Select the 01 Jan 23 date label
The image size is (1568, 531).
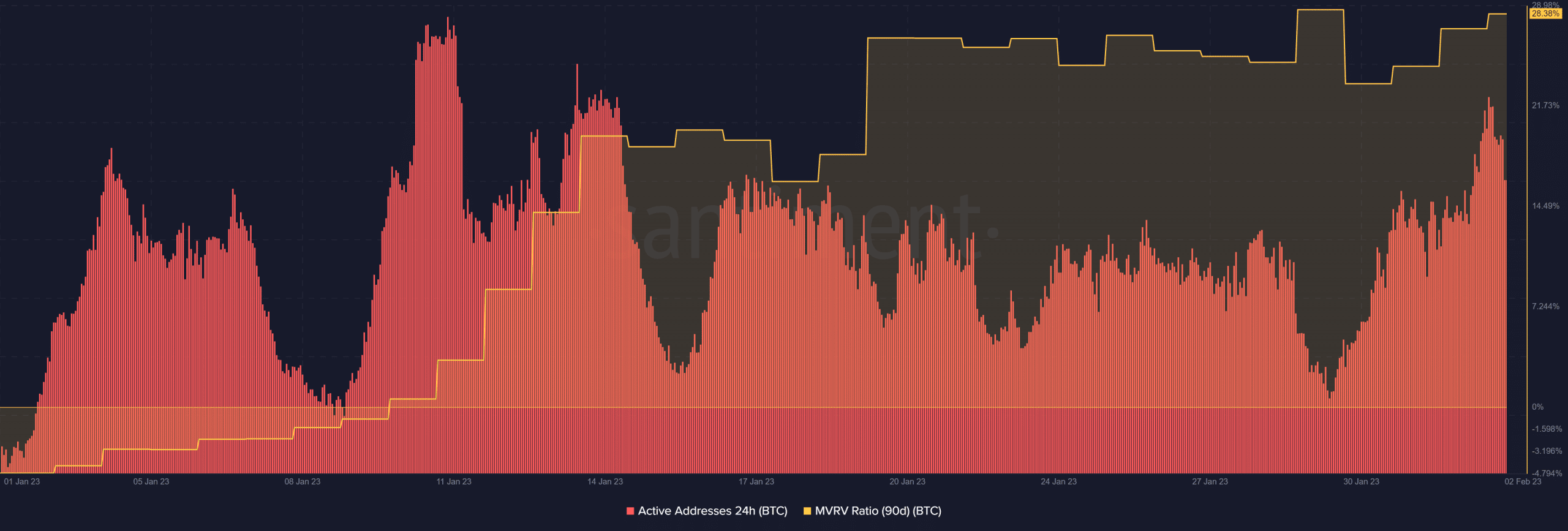[22, 481]
